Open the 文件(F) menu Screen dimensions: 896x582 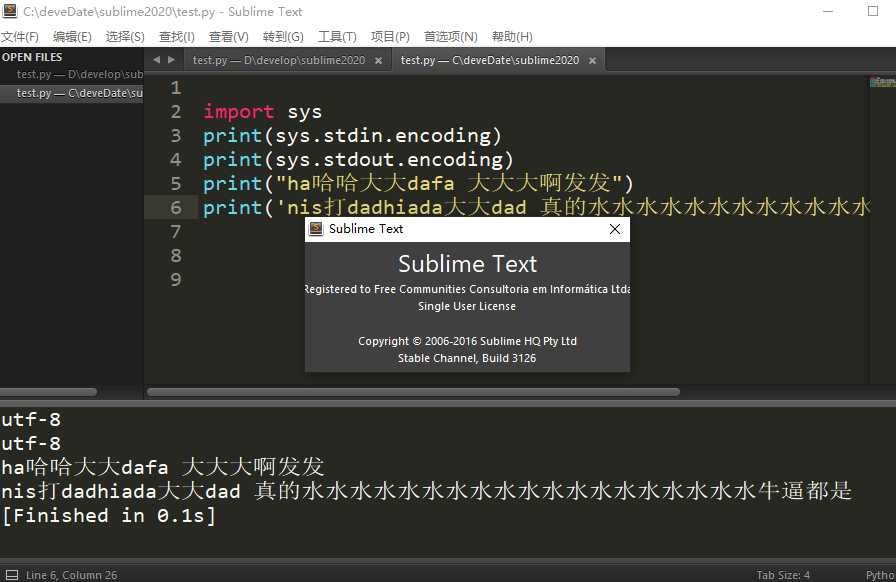[x=20, y=37]
